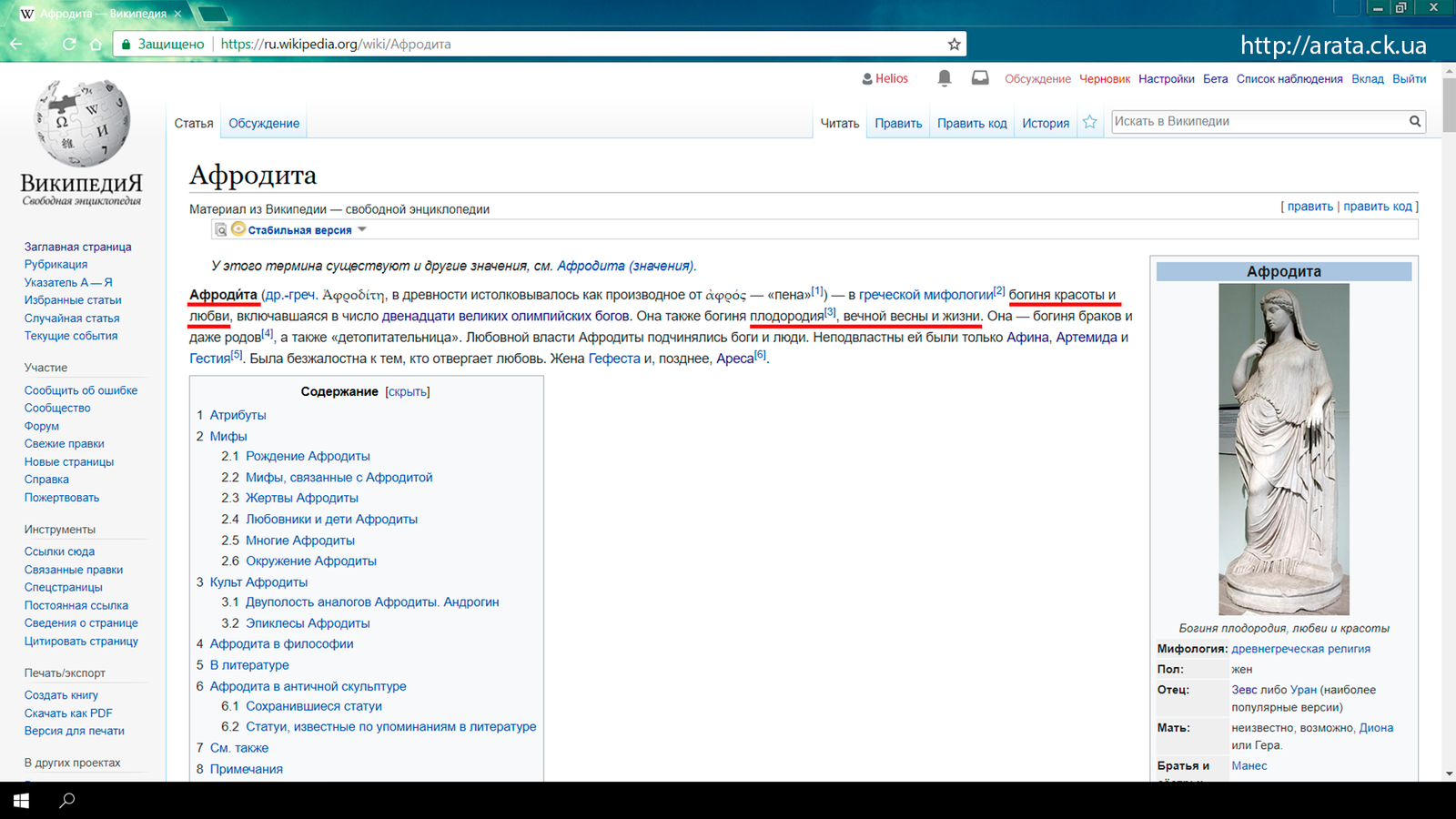Open двенадцати великих олимпийских богов link
The image size is (1456, 819).
point(506,316)
